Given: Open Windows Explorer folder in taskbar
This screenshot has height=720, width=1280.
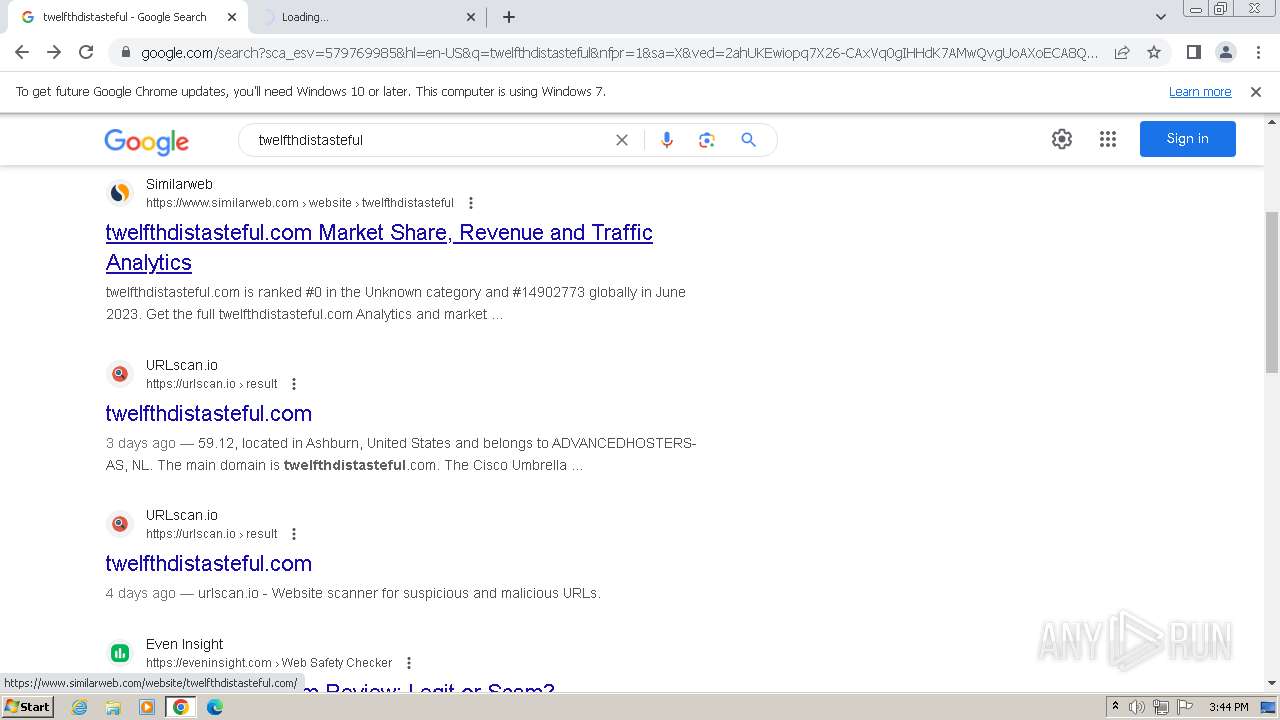Looking at the screenshot, I should [x=113, y=707].
